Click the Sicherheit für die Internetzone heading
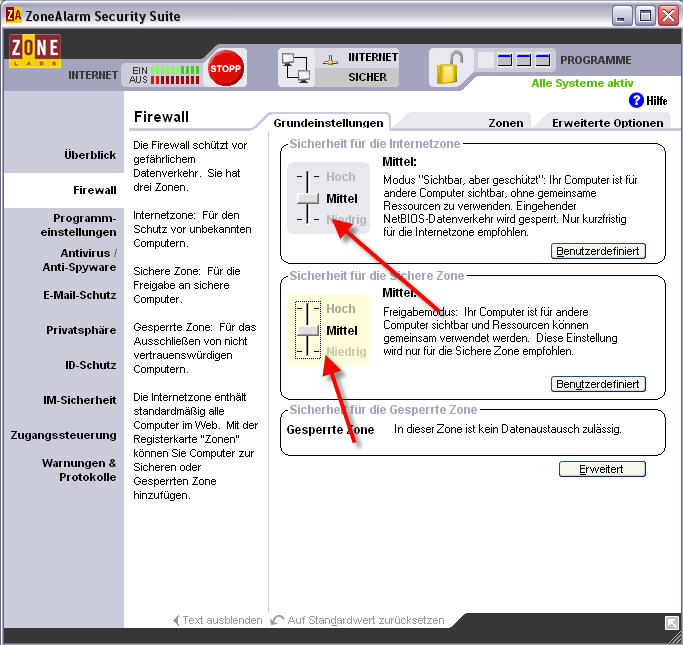The width and height of the screenshot is (683, 645). pyautogui.click(x=375, y=144)
